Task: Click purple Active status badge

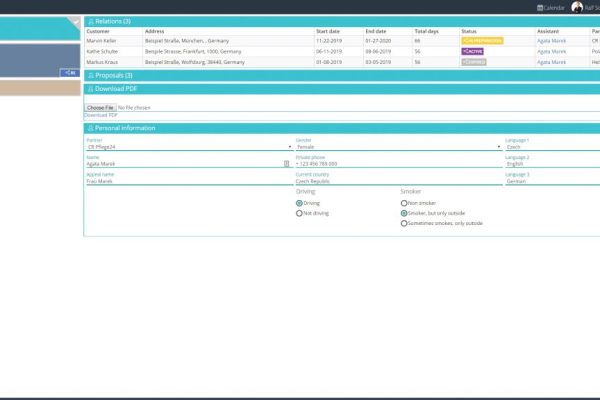Action: coord(473,51)
